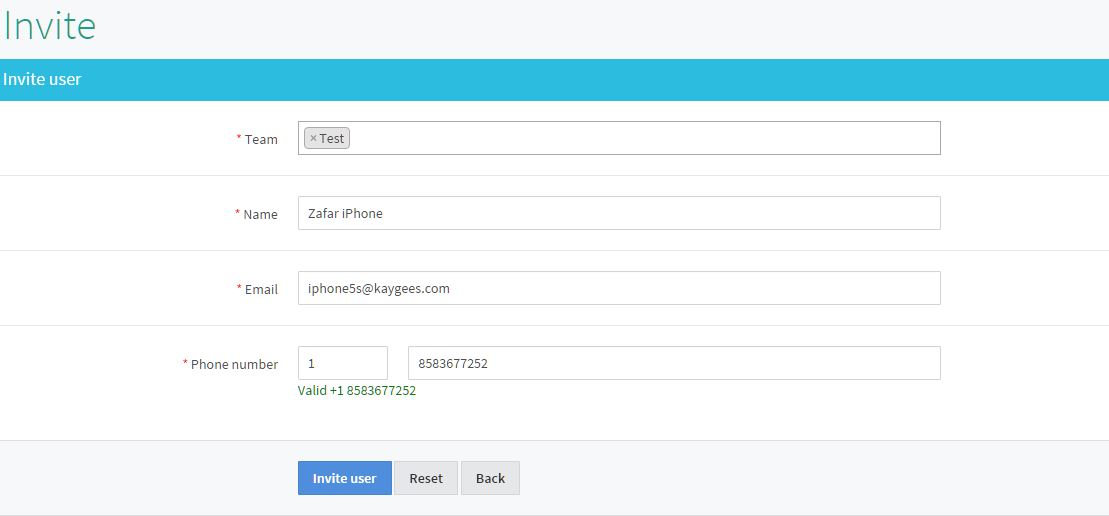The width and height of the screenshot is (1109, 516).
Task: Focus the Name input field
Action: (x=619, y=213)
